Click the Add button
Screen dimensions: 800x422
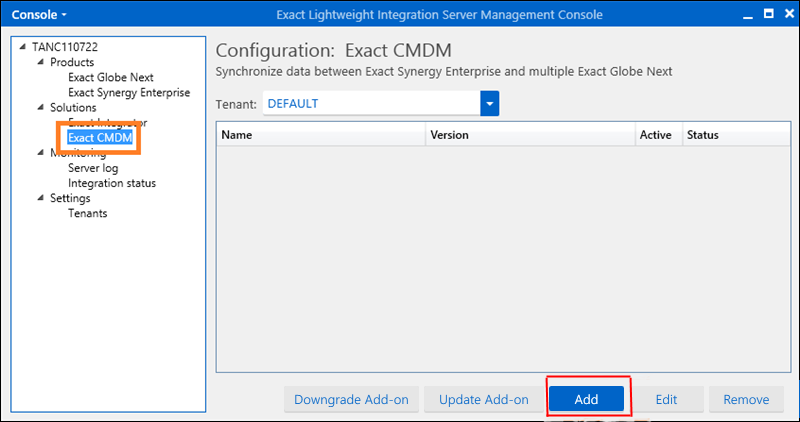(586, 399)
